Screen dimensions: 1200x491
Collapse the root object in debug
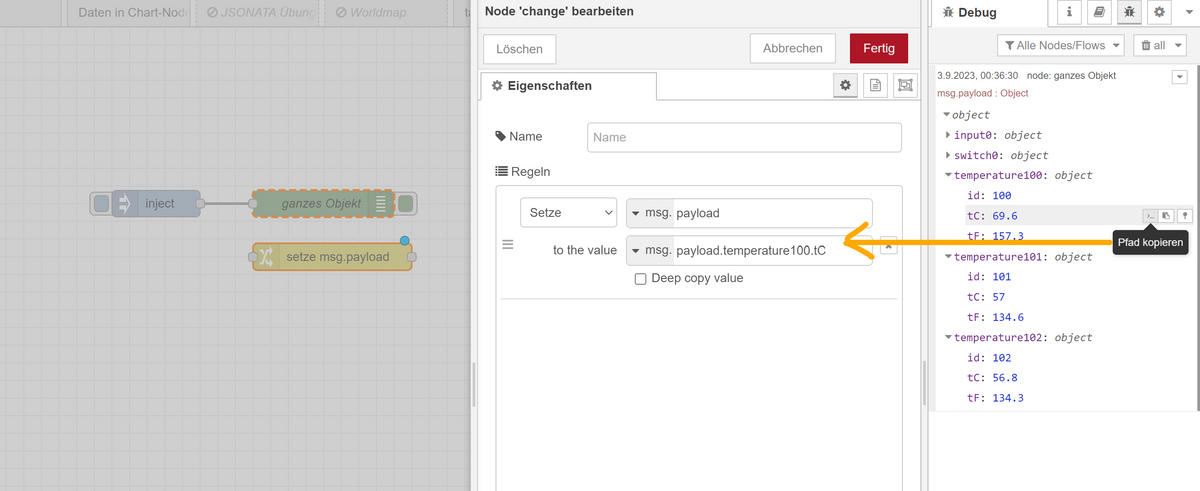(x=947, y=115)
